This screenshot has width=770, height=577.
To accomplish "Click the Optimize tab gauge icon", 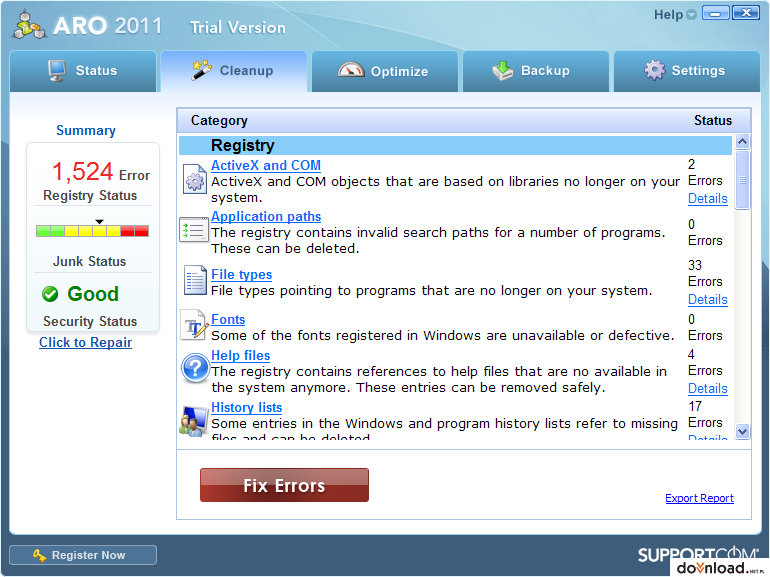I will [351, 70].
